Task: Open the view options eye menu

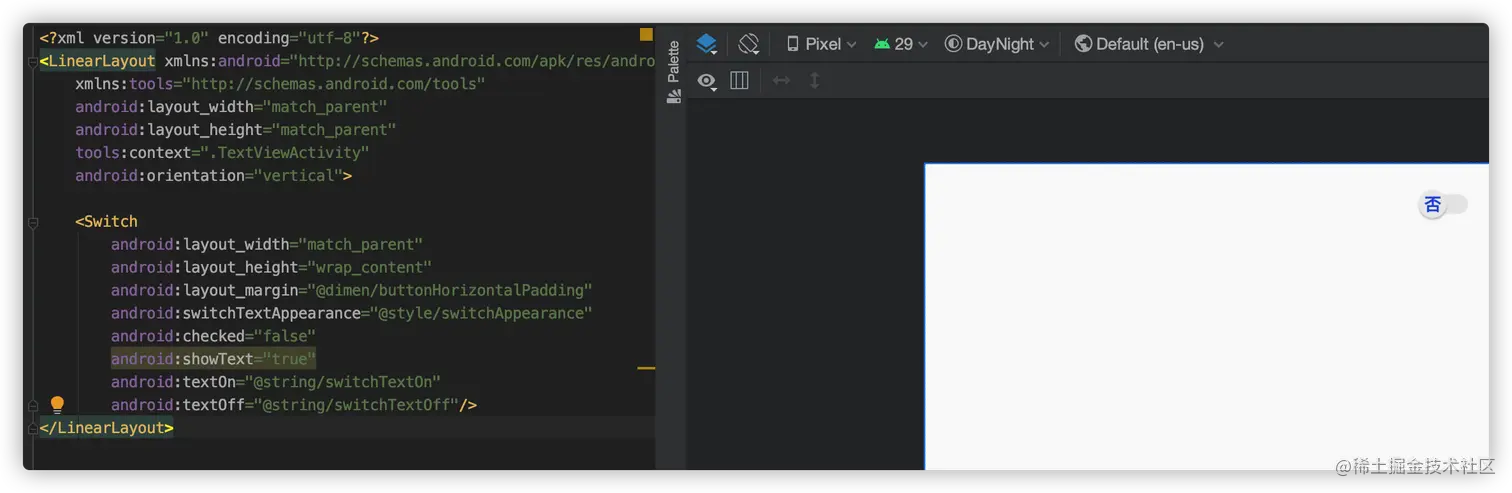Action: click(x=707, y=81)
